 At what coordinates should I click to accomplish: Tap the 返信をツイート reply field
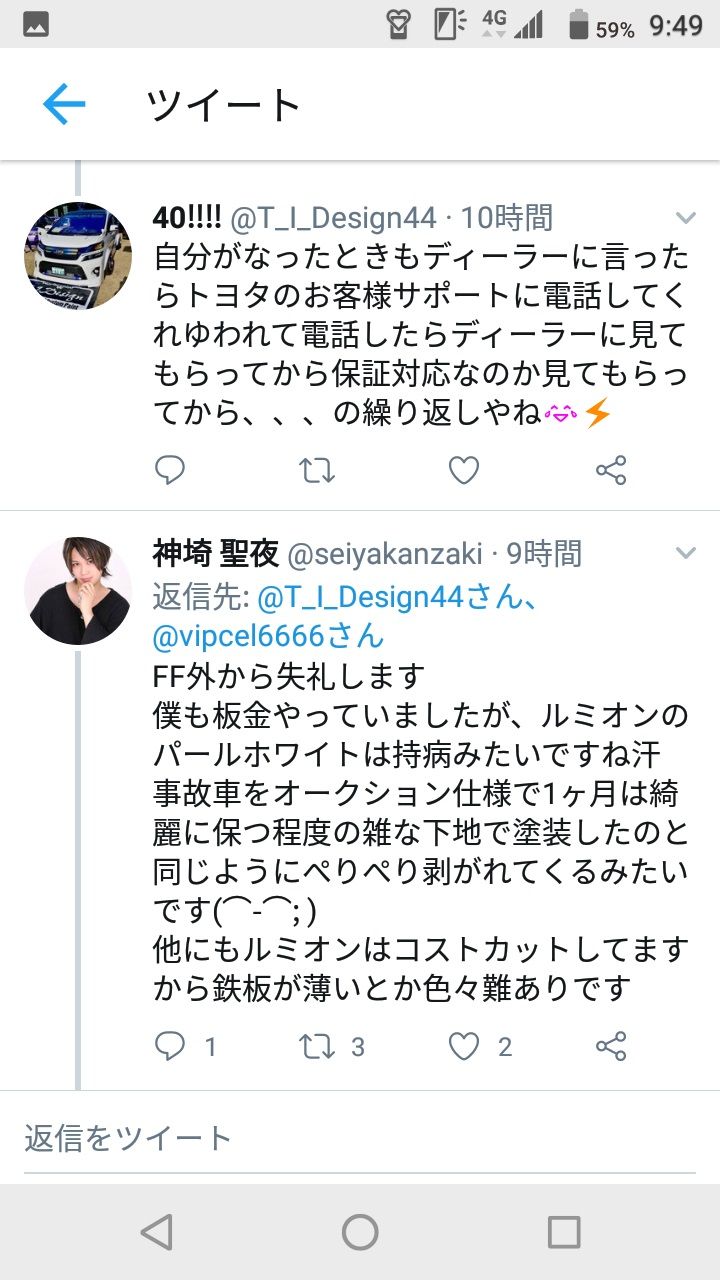click(x=360, y=1138)
